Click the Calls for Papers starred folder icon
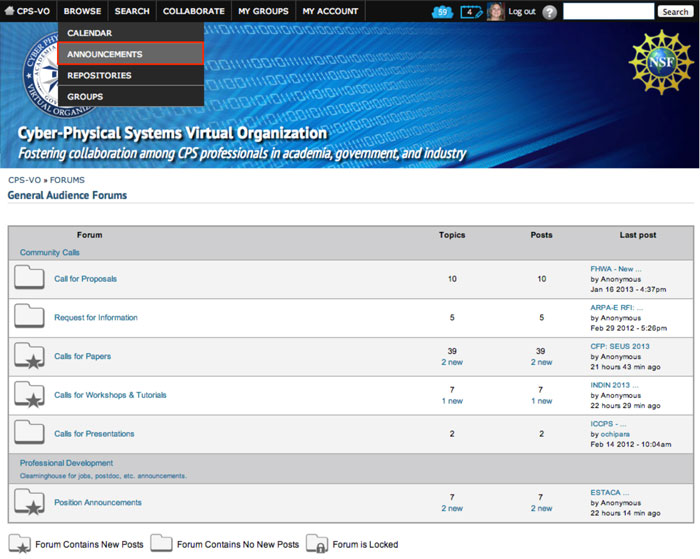Image resolution: width=700 pixels, height=559 pixels. click(x=30, y=356)
